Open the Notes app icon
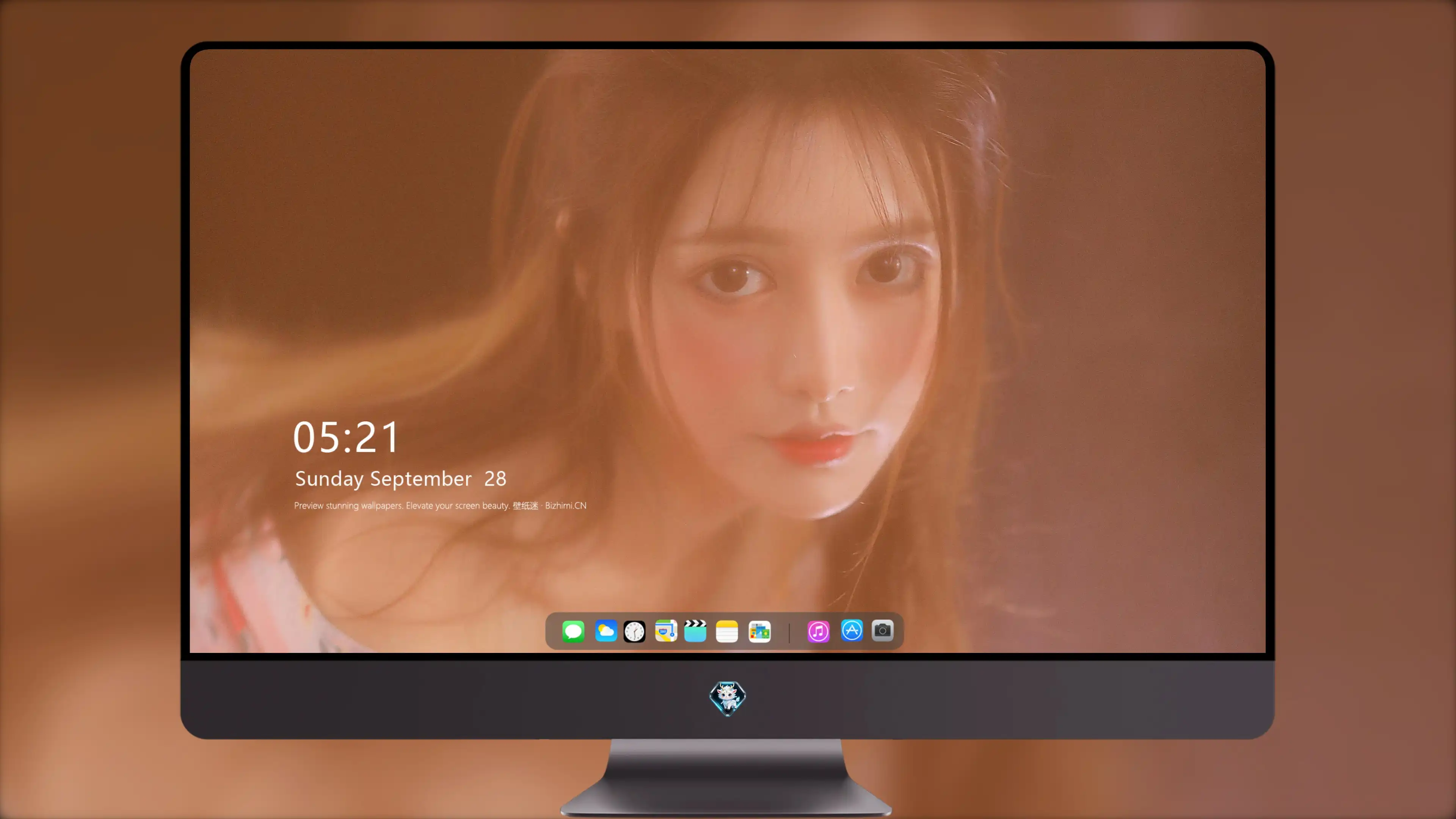This screenshot has height=819, width=1456. [x=727, y=631]
